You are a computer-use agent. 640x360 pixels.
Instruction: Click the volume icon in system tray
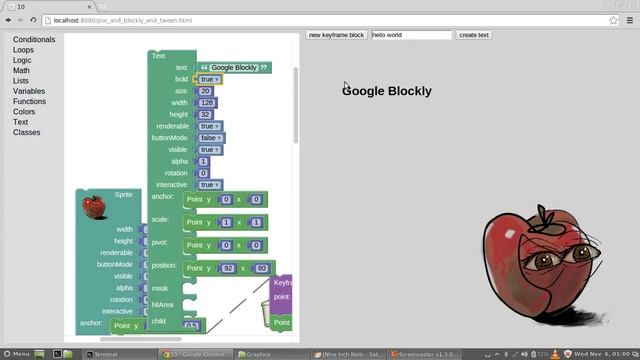(524, 354)
